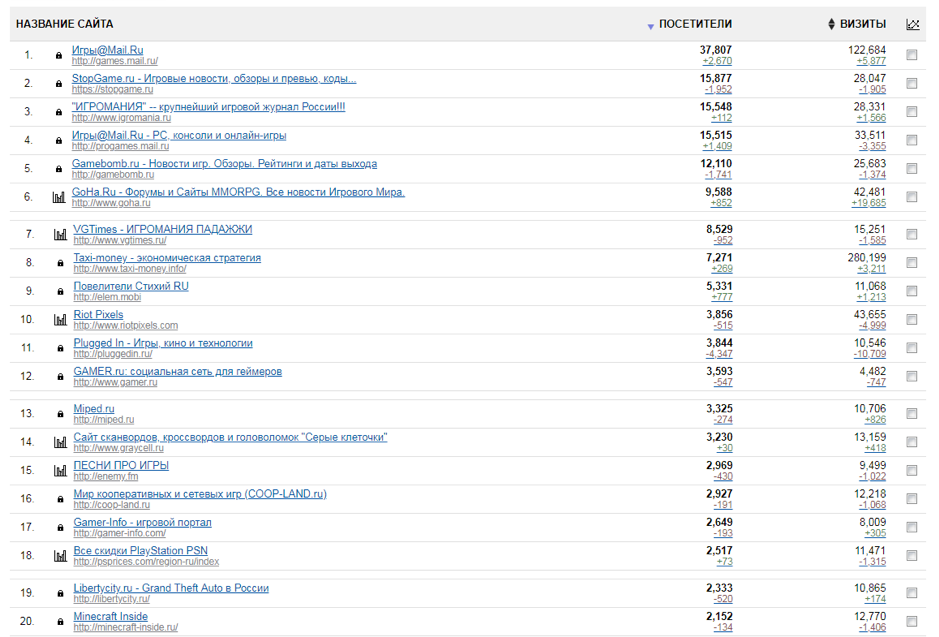Click lock icon beside Повелители Стихий RU
939x637 pixels.
(60, 292)
